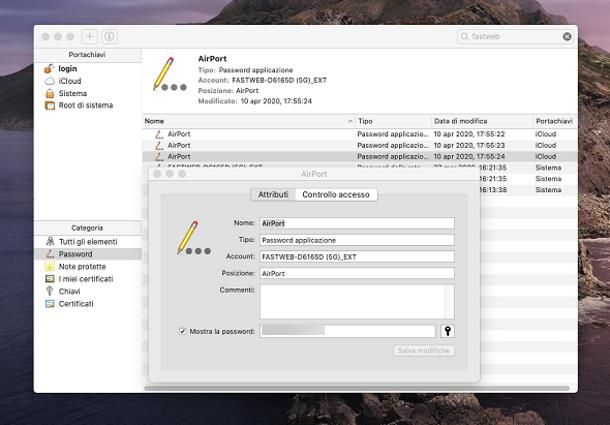610x425 pixels.
Task: Show Tutti gli elementi category
Action: click(88, 242)
